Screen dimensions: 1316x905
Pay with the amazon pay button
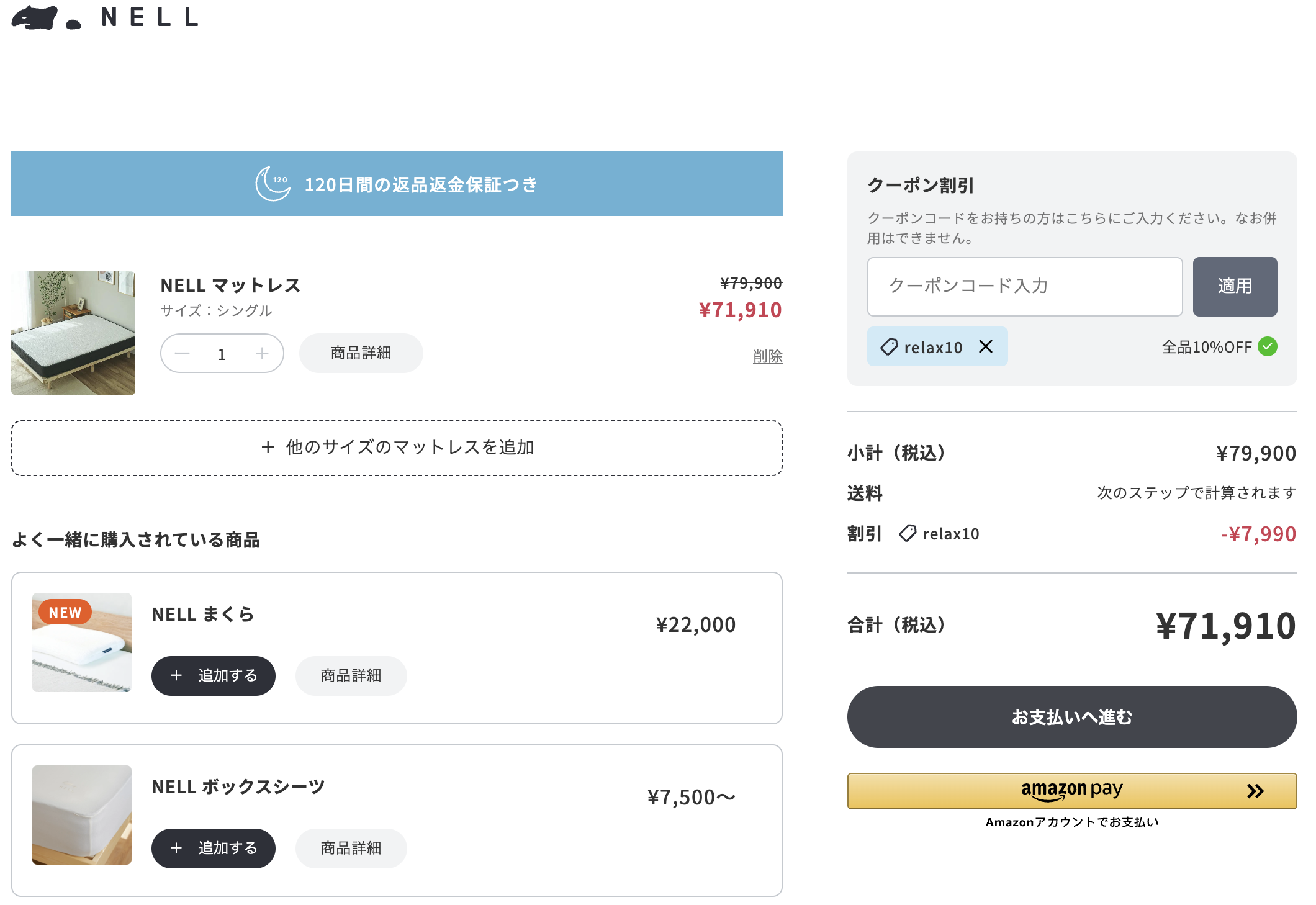[1072, 791]
